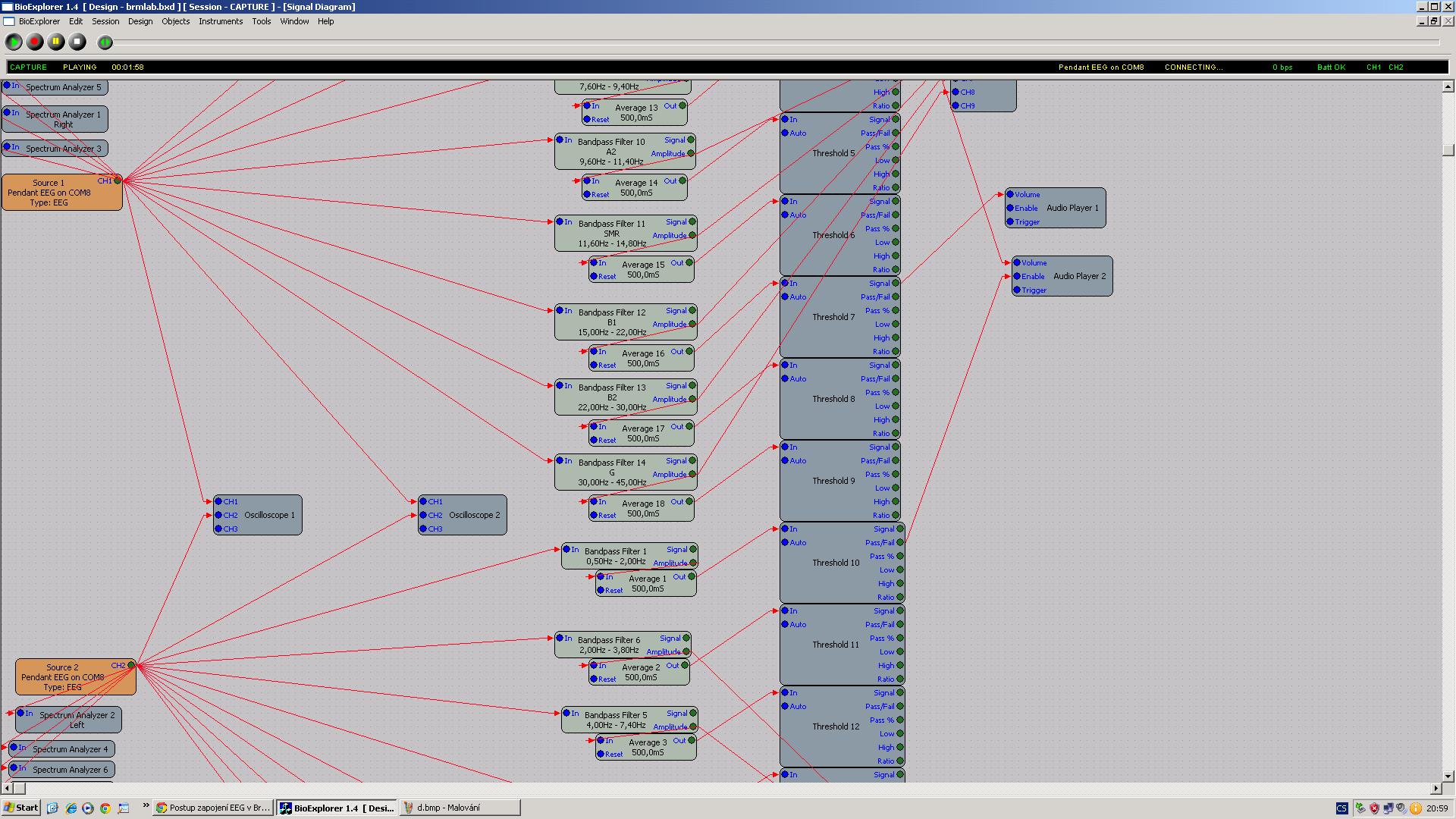
Task: Click the green double-arrow position button
Action: [105, 42]
